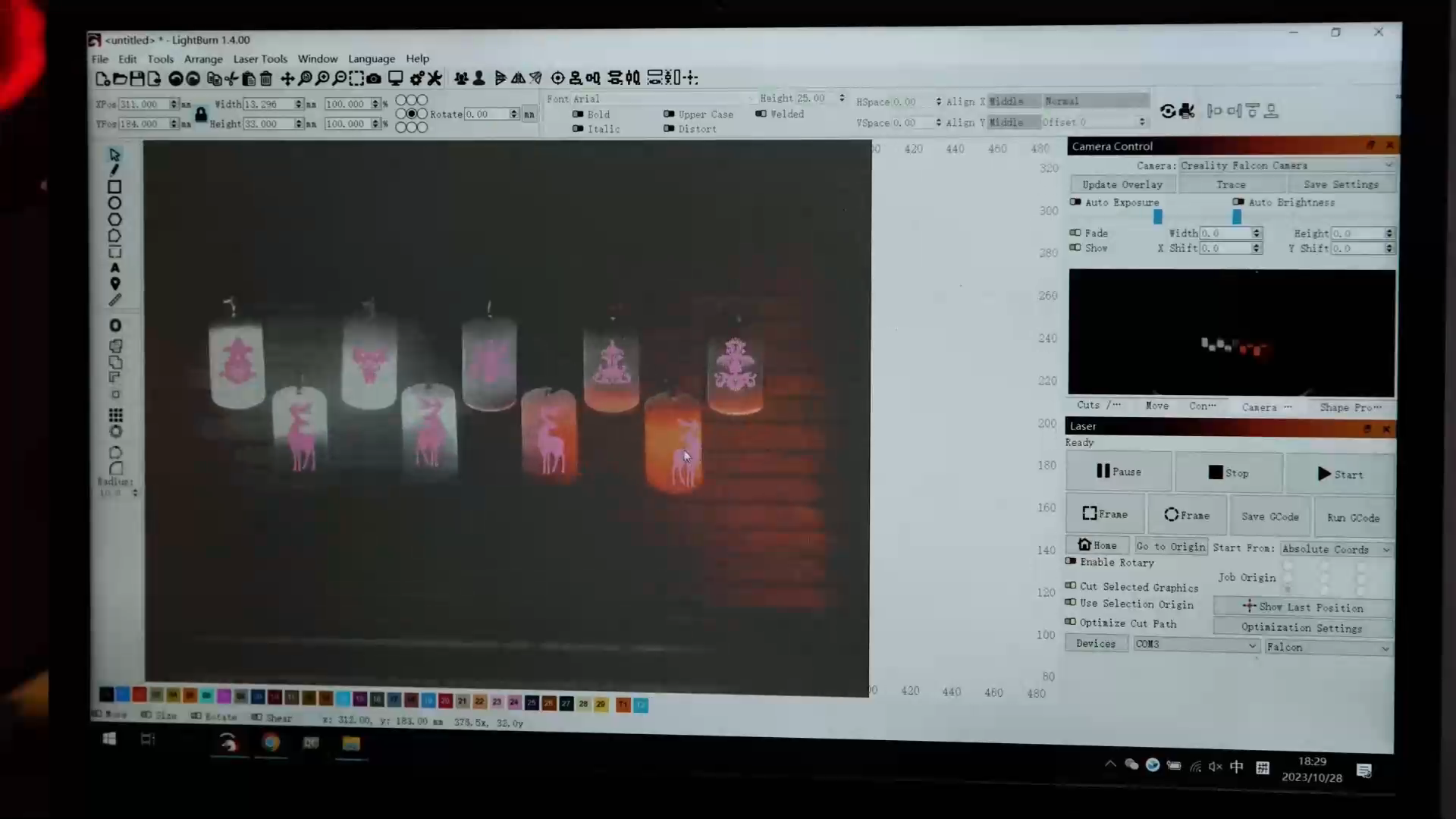Open the Arrange menu
Viewport: 1456px width, 819px height.
203,58
